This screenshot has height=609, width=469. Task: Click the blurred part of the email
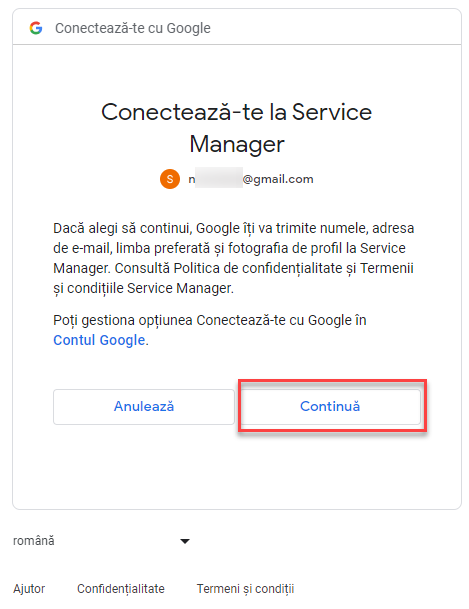click(219, 178)
